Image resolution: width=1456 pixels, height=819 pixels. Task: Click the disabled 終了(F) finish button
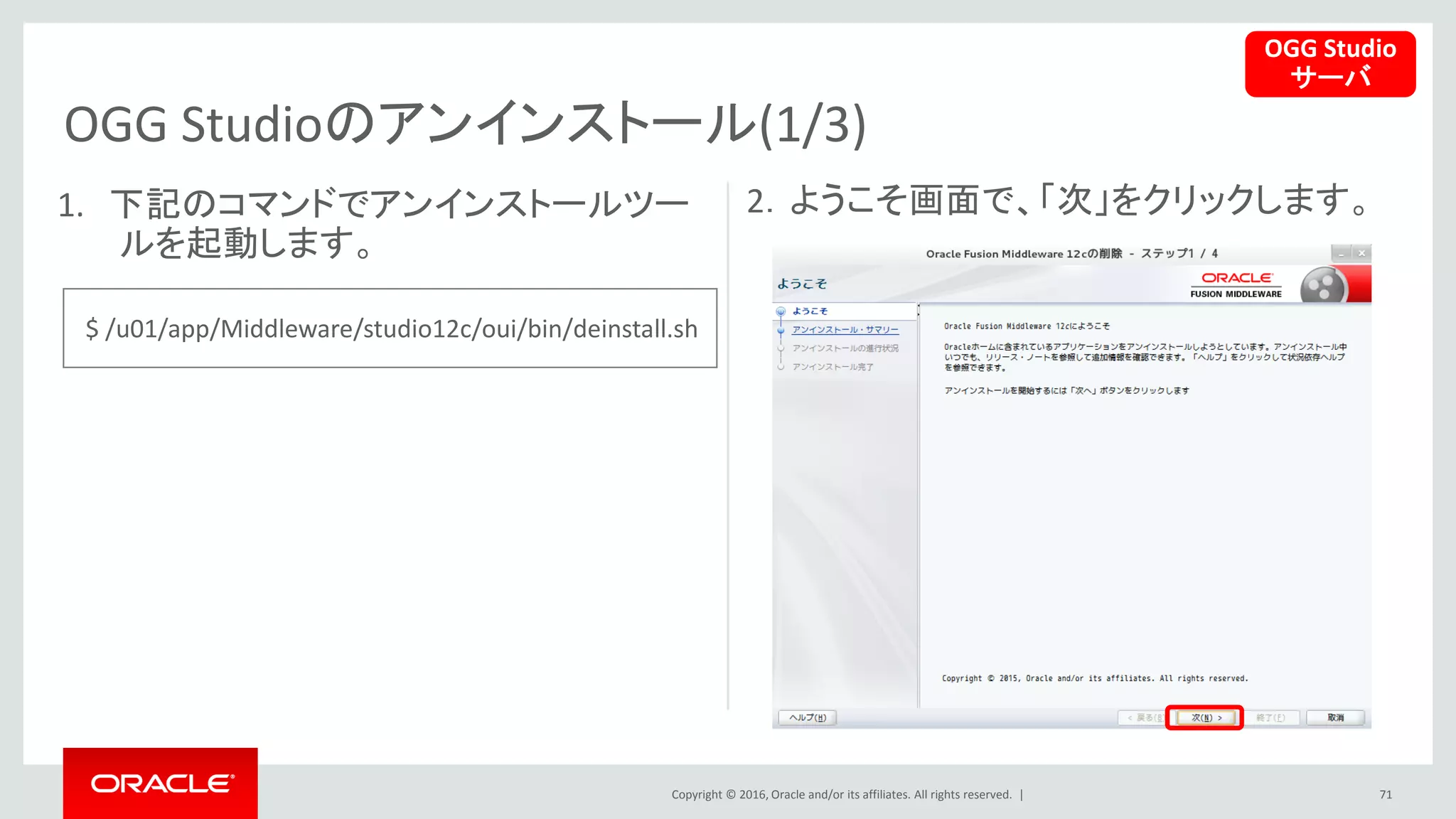(x=1270, y=717)
